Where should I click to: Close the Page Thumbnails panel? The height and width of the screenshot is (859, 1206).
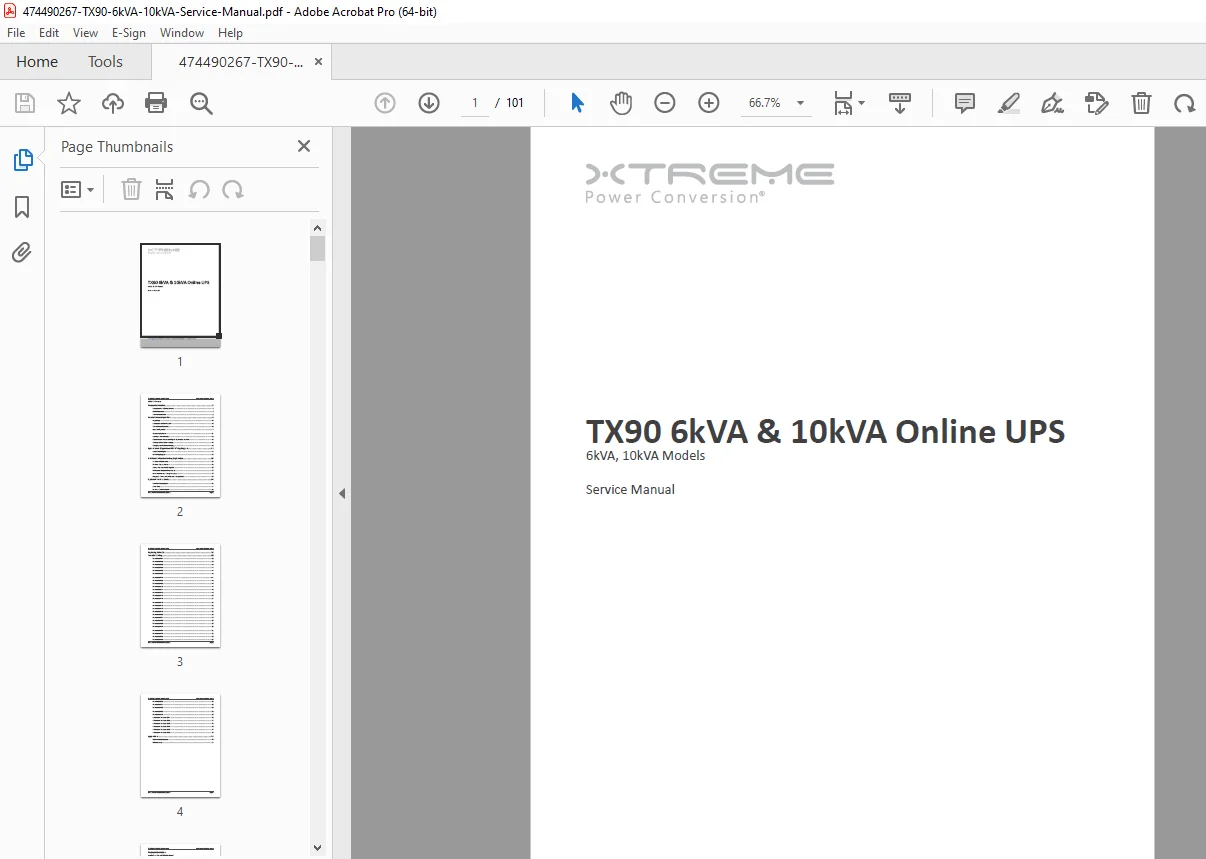pyautogui.click(x=304, y=146)
